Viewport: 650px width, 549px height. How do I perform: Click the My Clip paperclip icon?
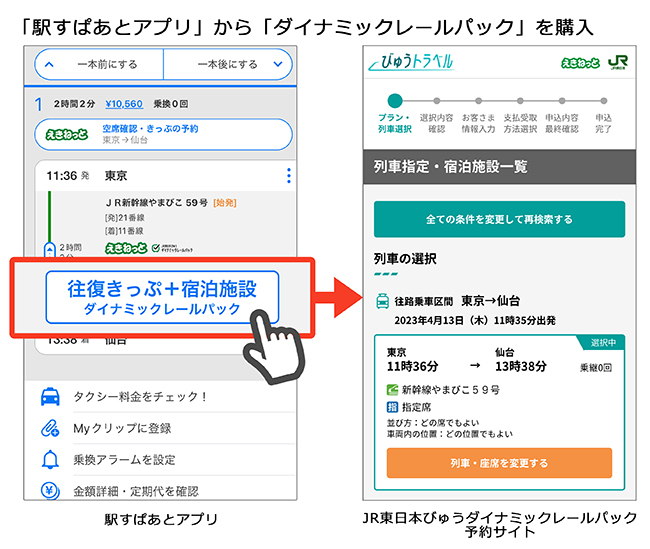50,428
